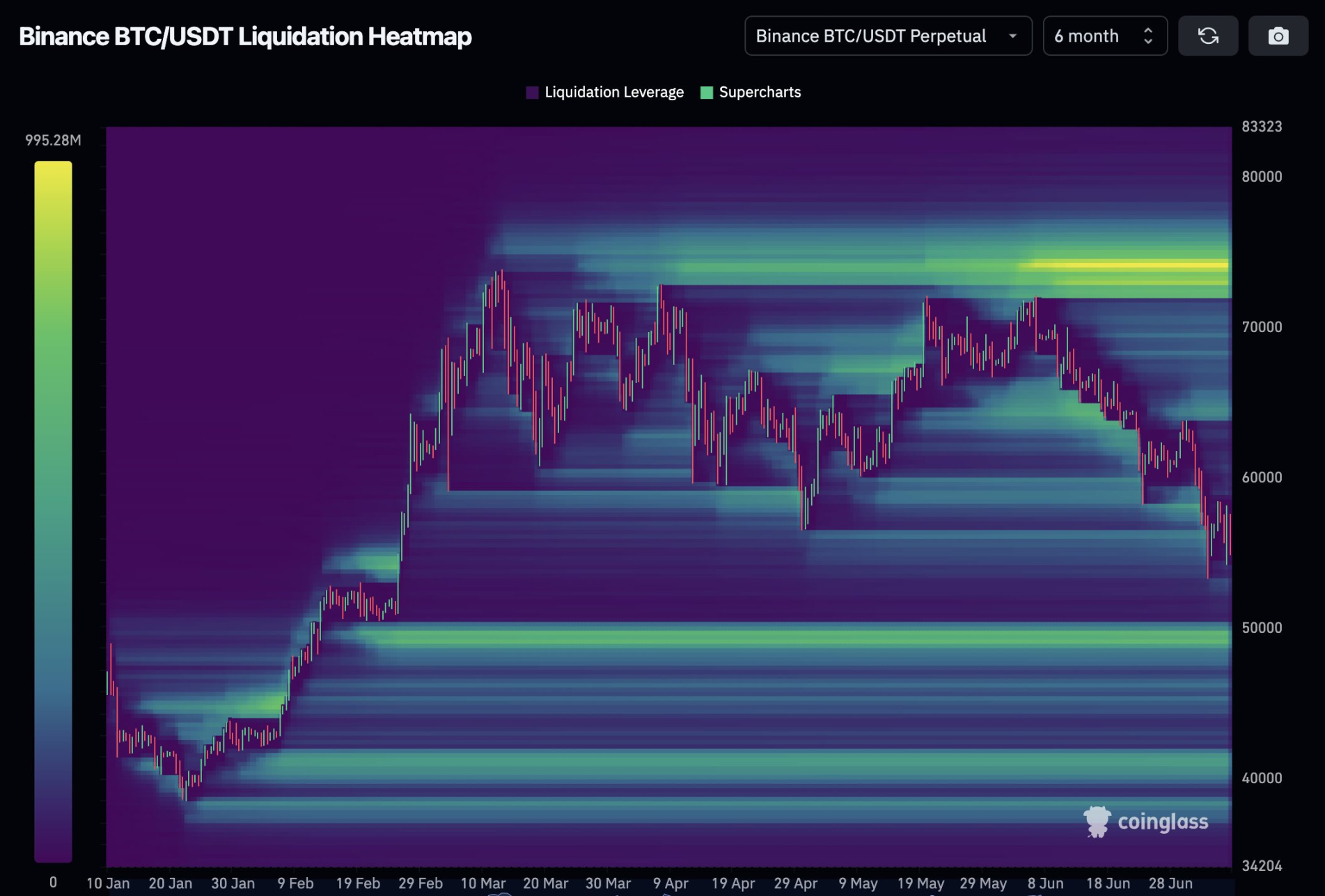
Task: Toggle the Supercharts legend label
Action: pos(760,93)
